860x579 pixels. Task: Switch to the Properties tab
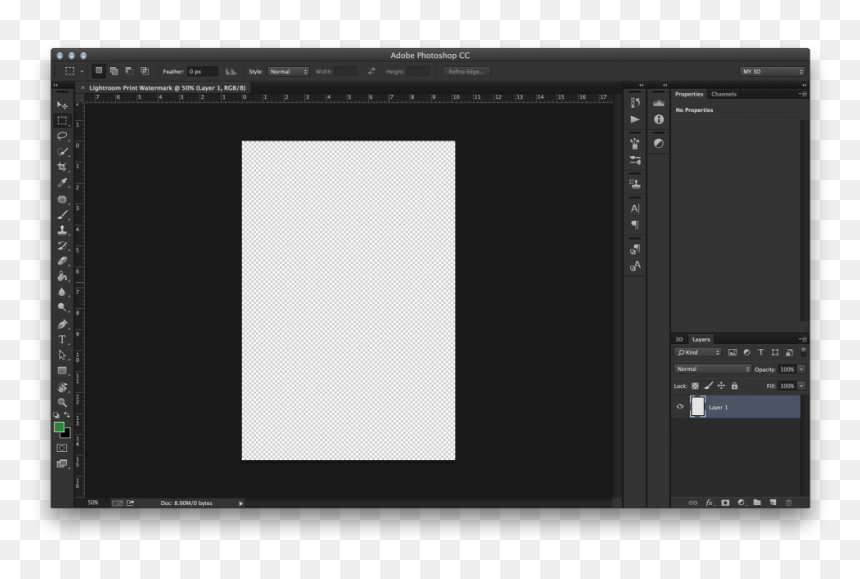click(689, 94)
